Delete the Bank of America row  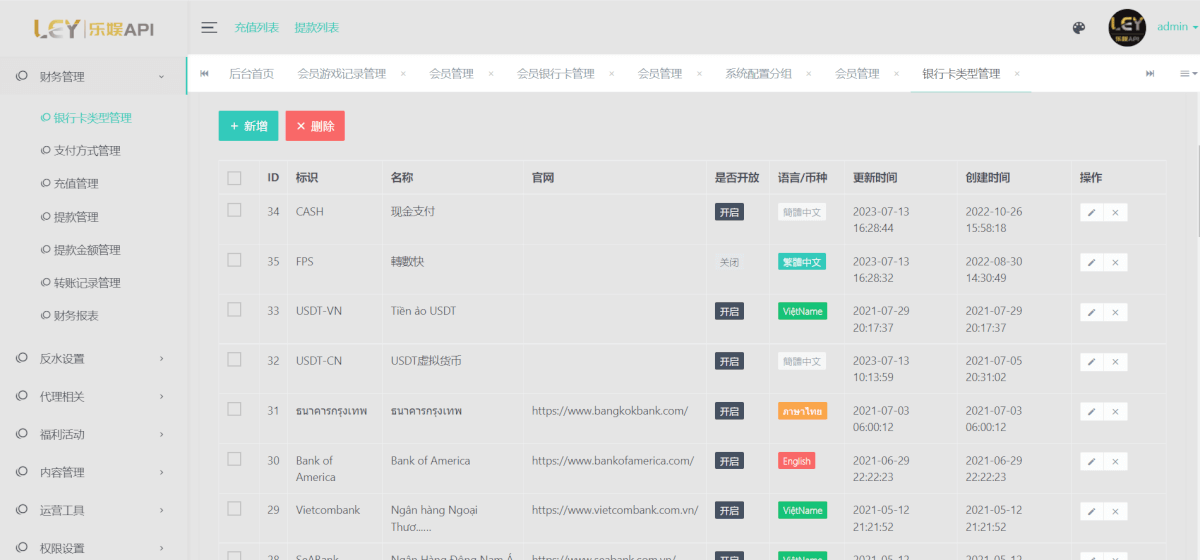pyautogui.click(x=1115, y=462)
